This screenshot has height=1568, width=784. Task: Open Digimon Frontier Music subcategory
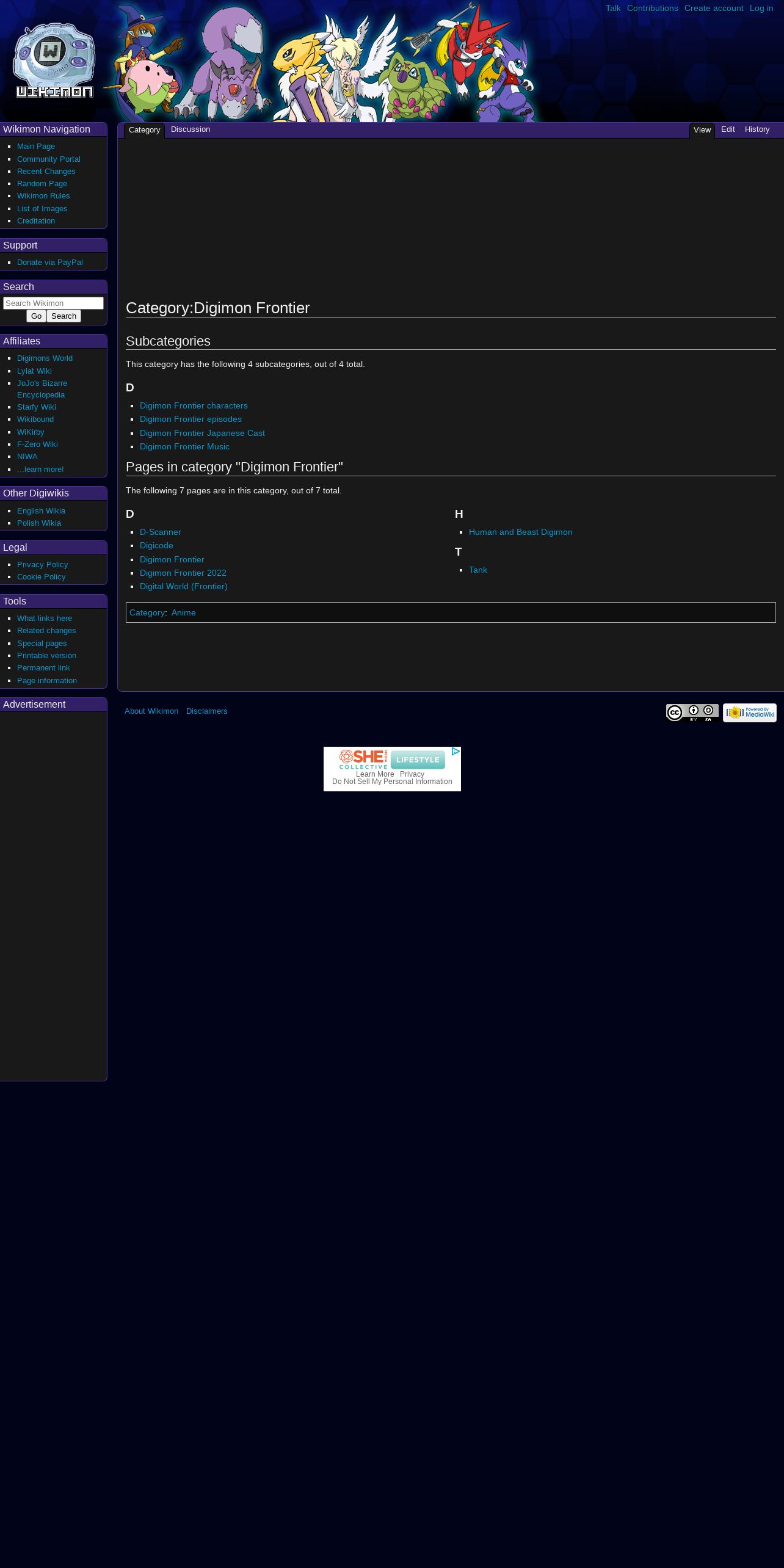coord(184,447)
